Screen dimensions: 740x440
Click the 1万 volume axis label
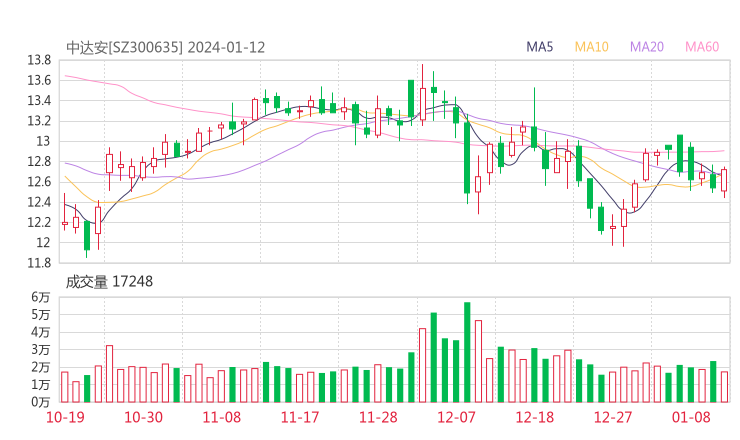pos(41,385)
